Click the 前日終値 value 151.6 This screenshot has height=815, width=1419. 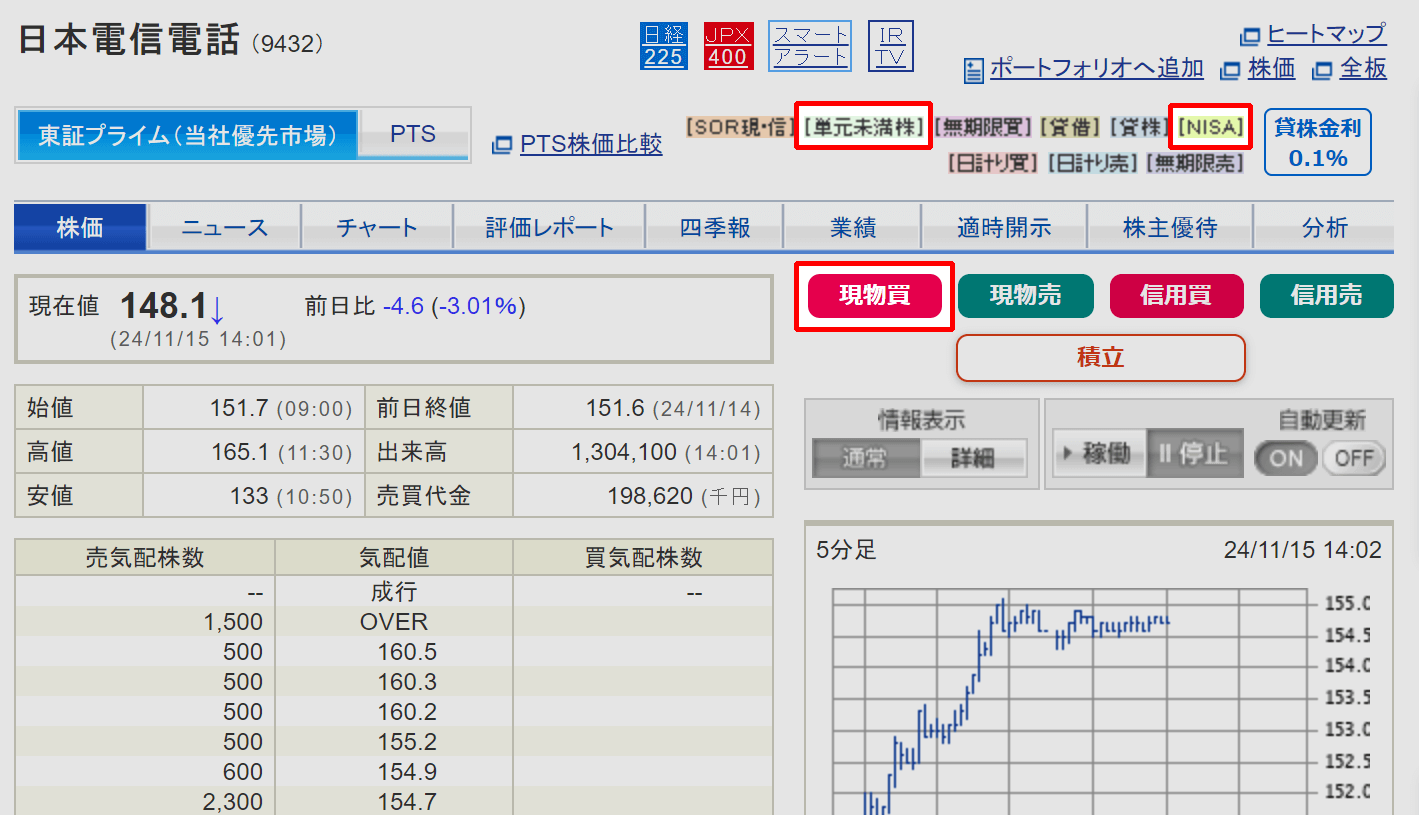[x=615, y=408]
